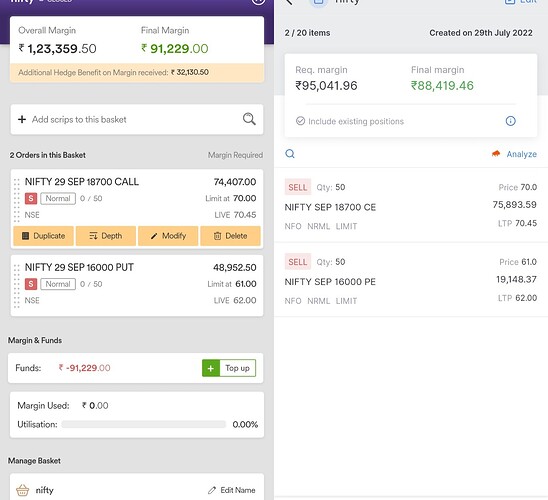Open the NIFTY SEP 18700 CE sell order

[411, 206]
